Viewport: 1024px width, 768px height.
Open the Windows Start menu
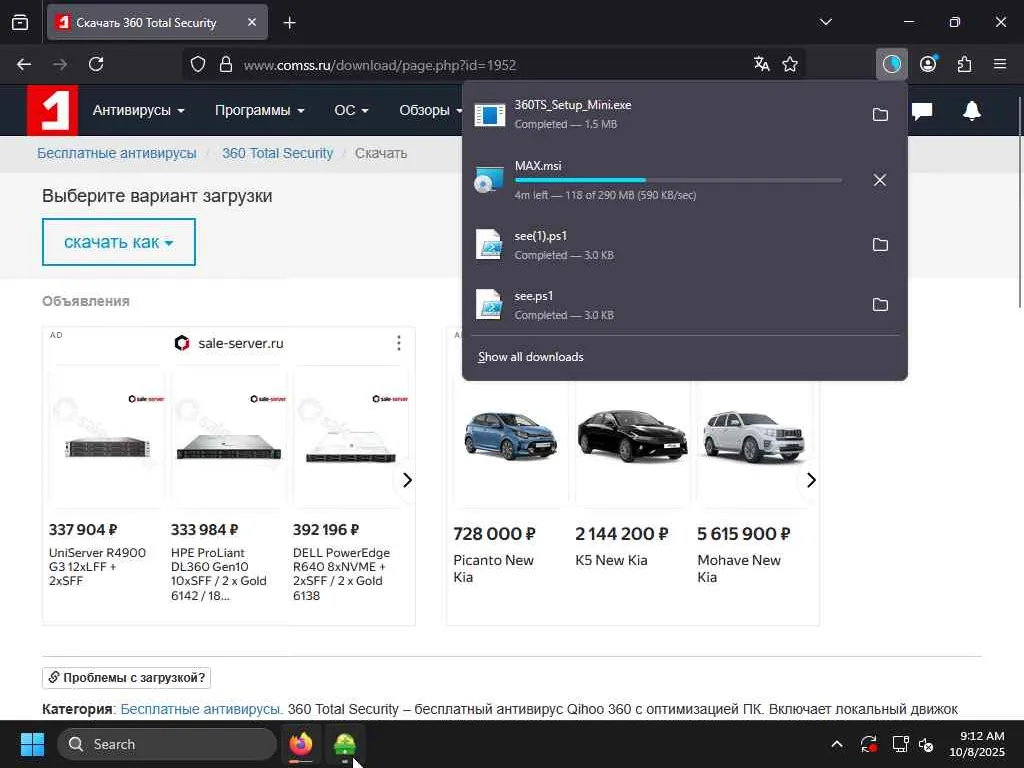coord(32,744)
